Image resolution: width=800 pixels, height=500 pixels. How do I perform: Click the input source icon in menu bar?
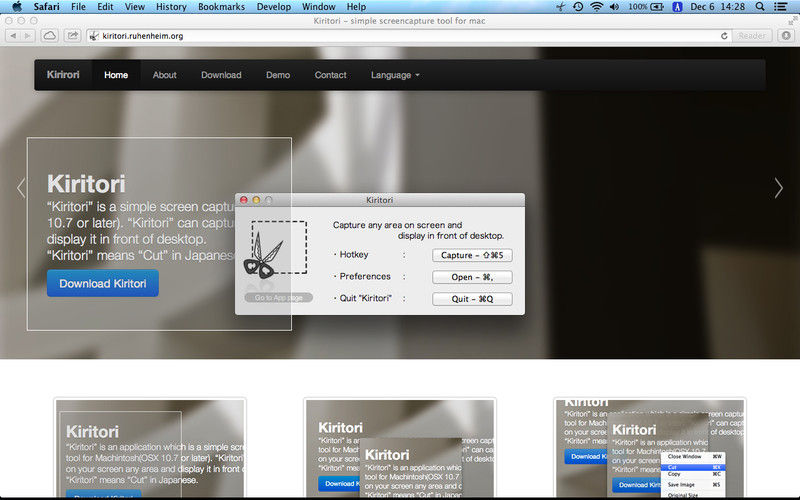pos(677,7)
